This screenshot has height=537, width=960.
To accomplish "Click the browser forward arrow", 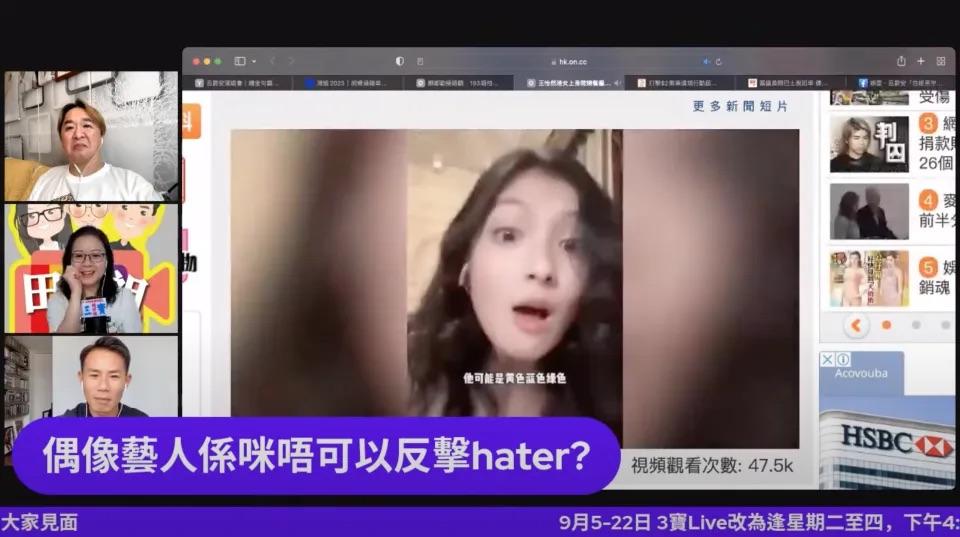I will click(x=289, y=61).
